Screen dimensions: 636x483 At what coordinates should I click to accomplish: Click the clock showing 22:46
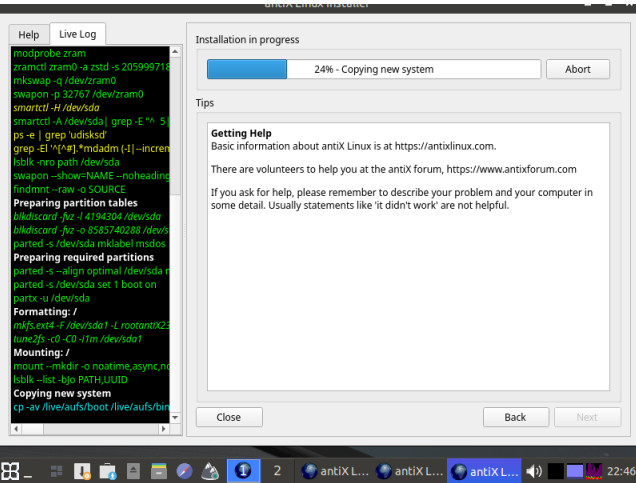621,471
